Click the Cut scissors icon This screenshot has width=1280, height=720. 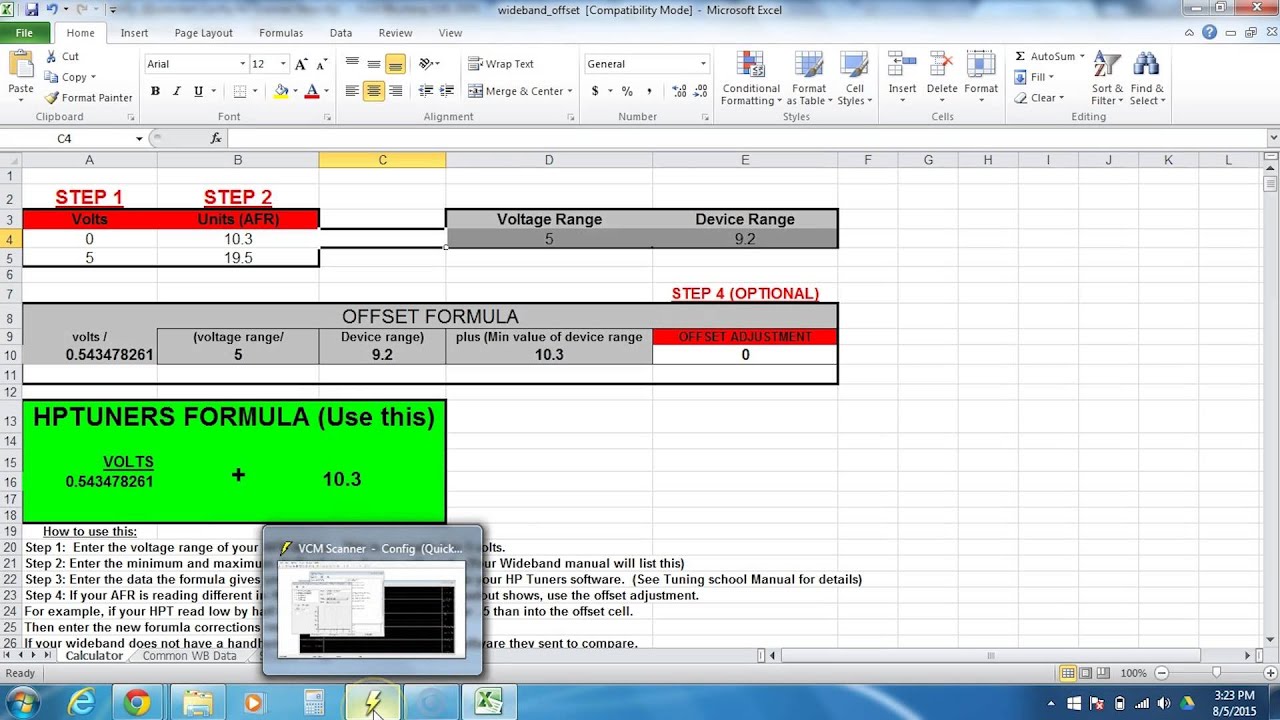tap(50, 57)
